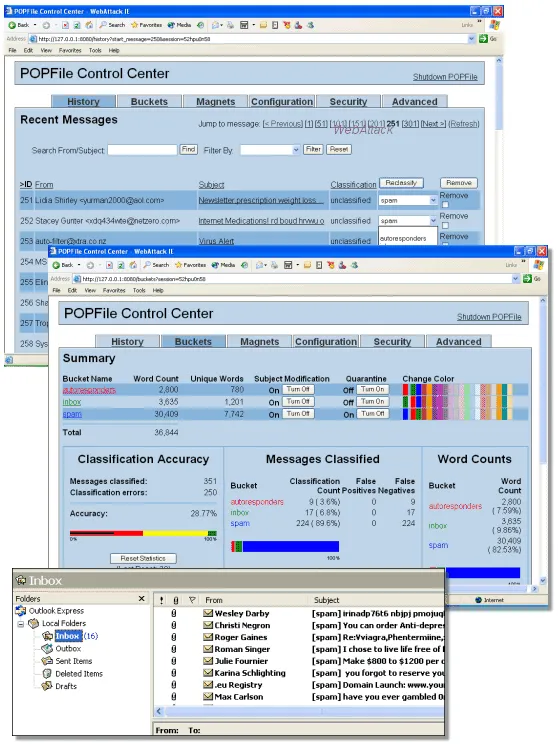Select the Drafts folder icon
This screenshot has width=558, height=744.
[x=46, y=686]
